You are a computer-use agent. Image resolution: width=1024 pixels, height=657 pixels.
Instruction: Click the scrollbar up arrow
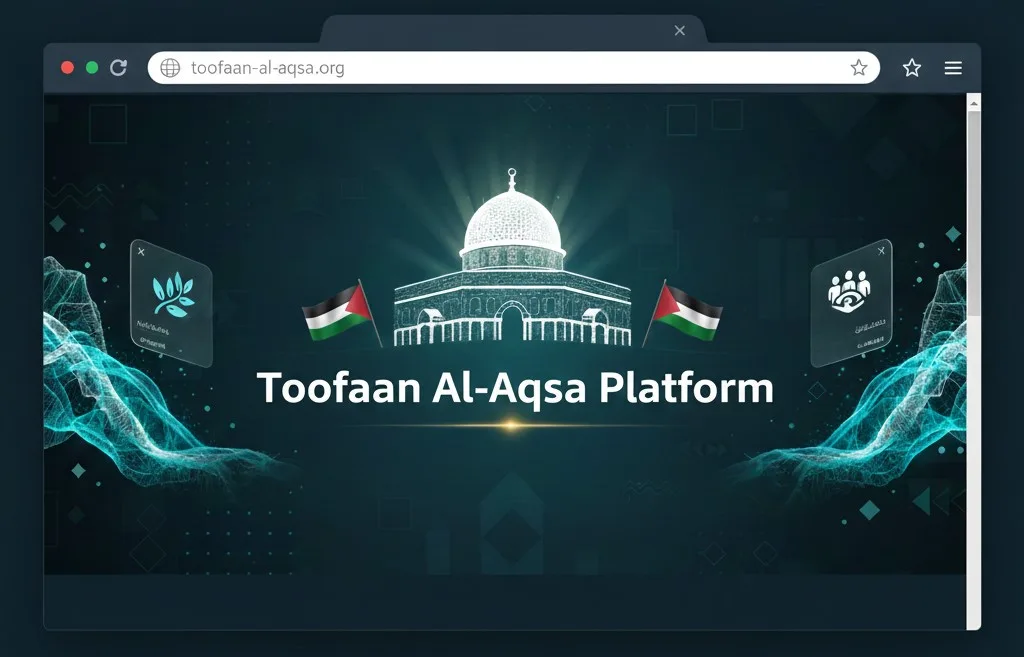pyautogui.click(x=974, y=103)
